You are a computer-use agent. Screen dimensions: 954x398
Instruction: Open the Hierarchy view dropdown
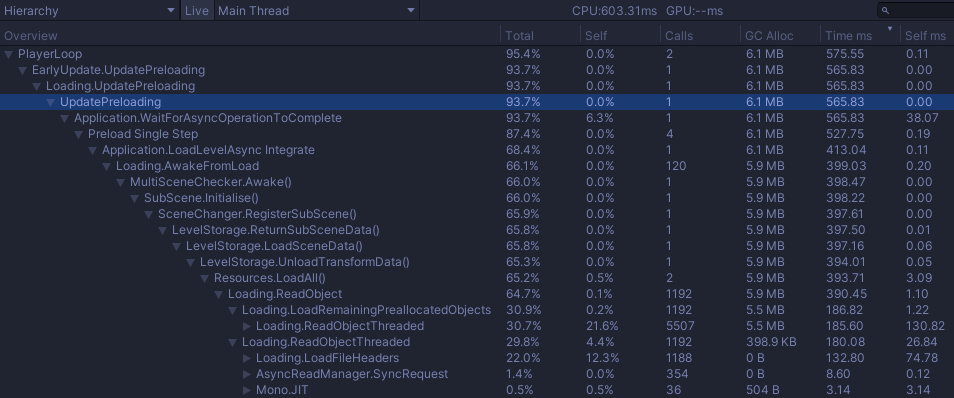point(89,10)
